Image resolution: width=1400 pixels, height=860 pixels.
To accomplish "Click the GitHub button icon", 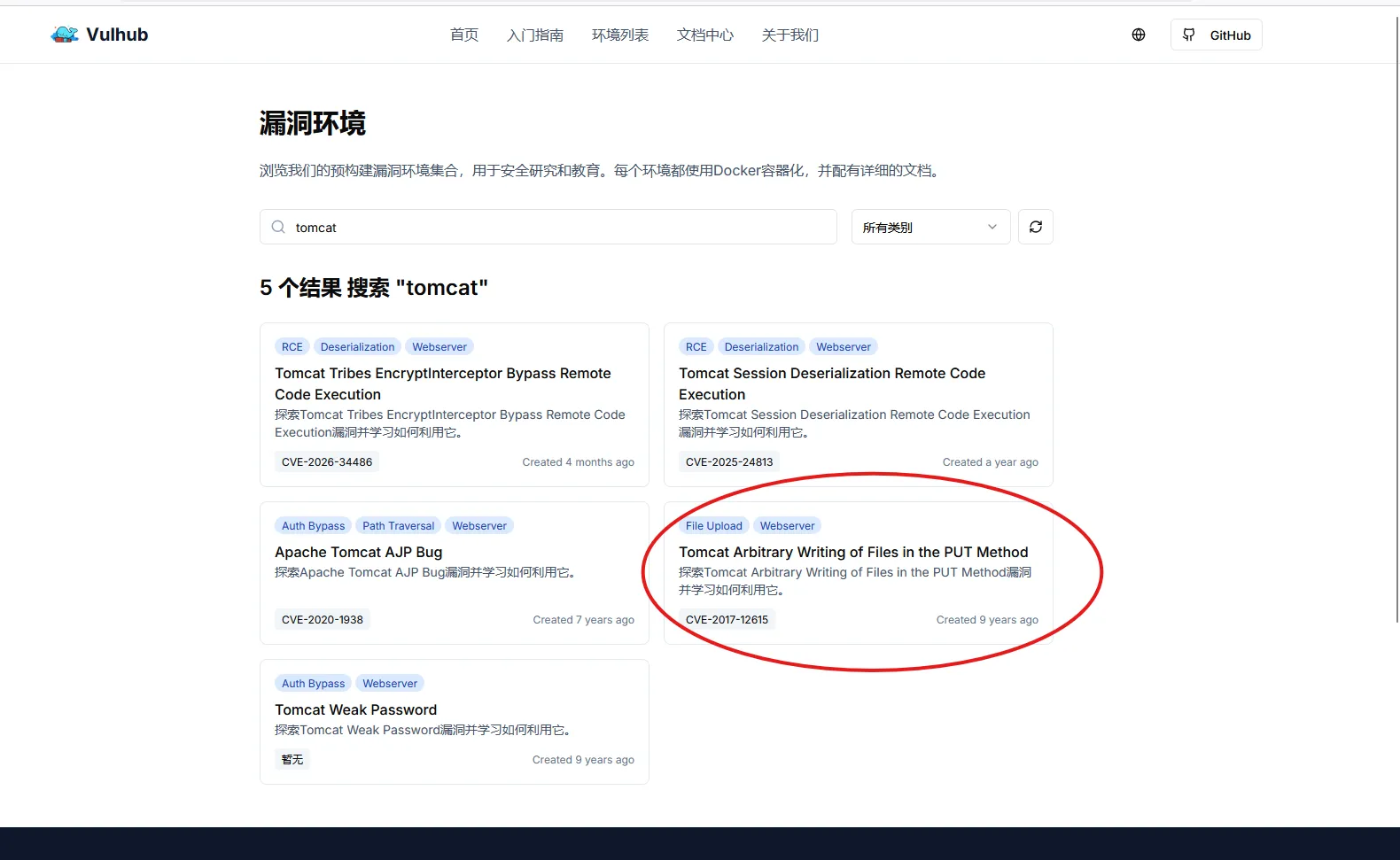I will tap(1189, 35).
